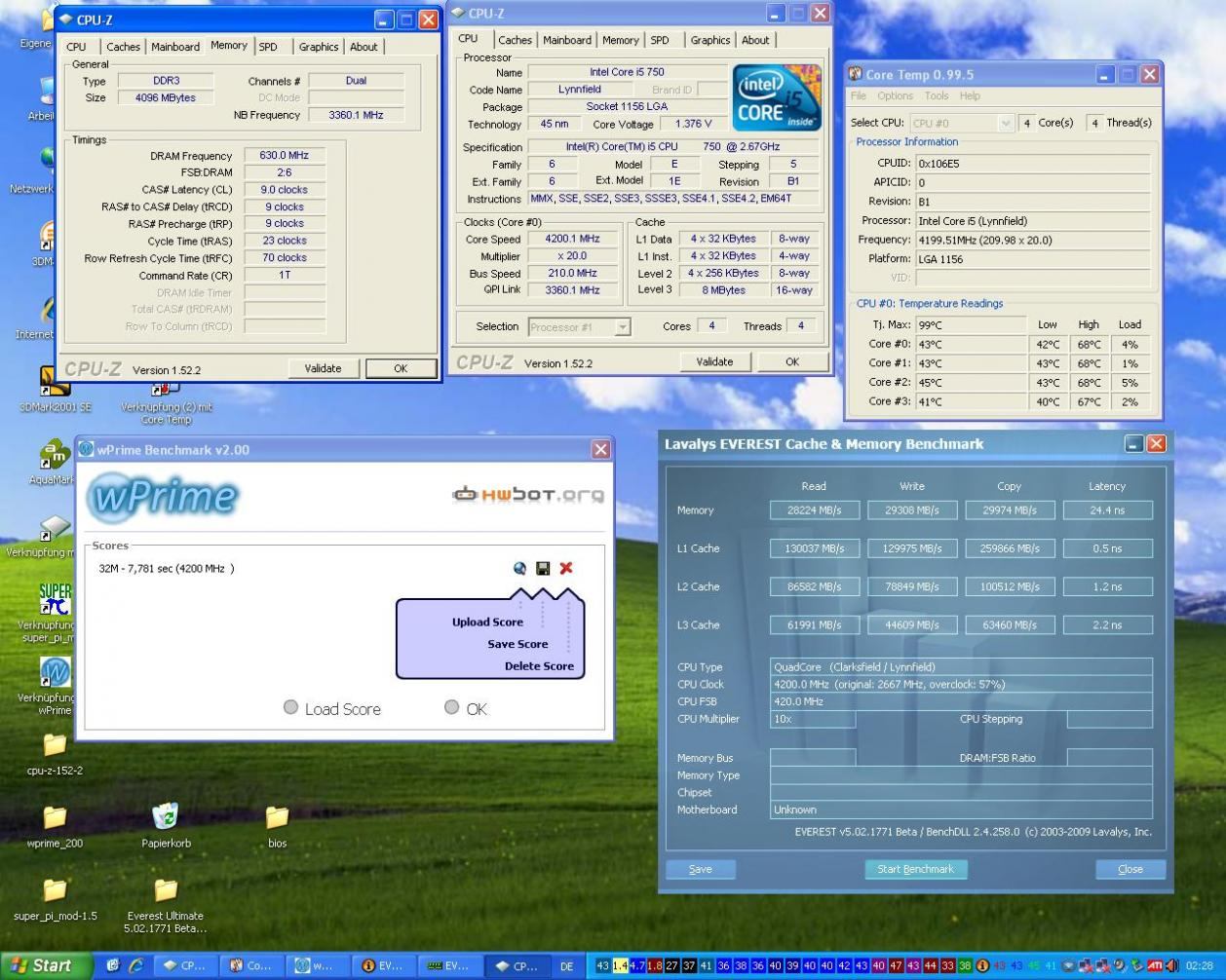Select the OK radio button in wPrime
Viewport: 1226px width, 980px height.
451,707
